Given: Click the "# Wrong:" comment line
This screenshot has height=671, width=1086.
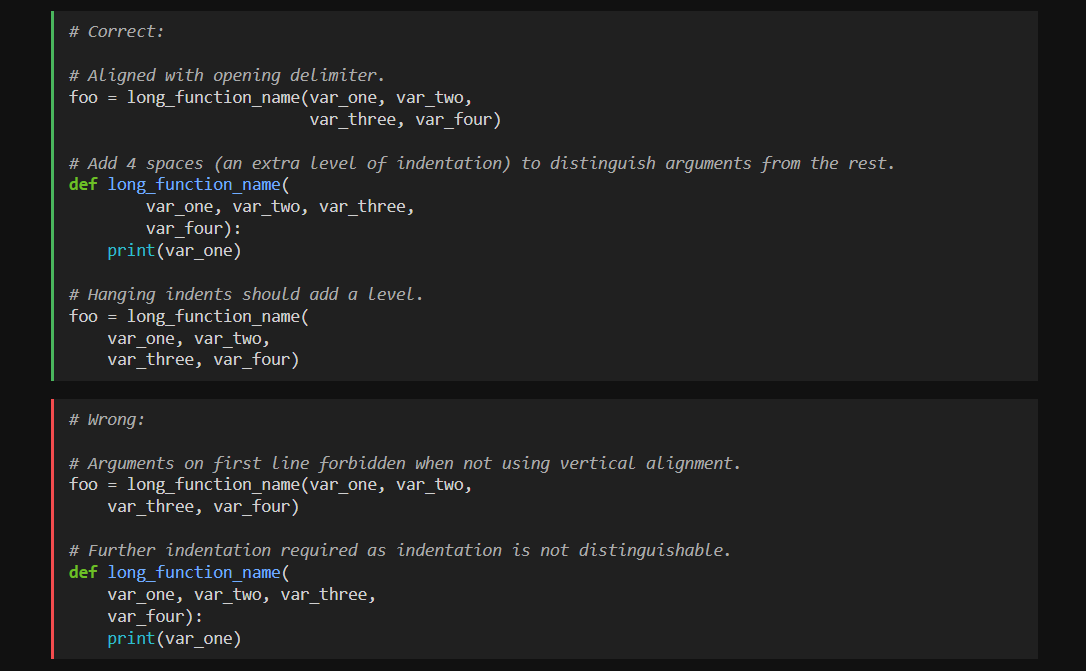Looking at the screenshot, I should [x=107, y=419].
